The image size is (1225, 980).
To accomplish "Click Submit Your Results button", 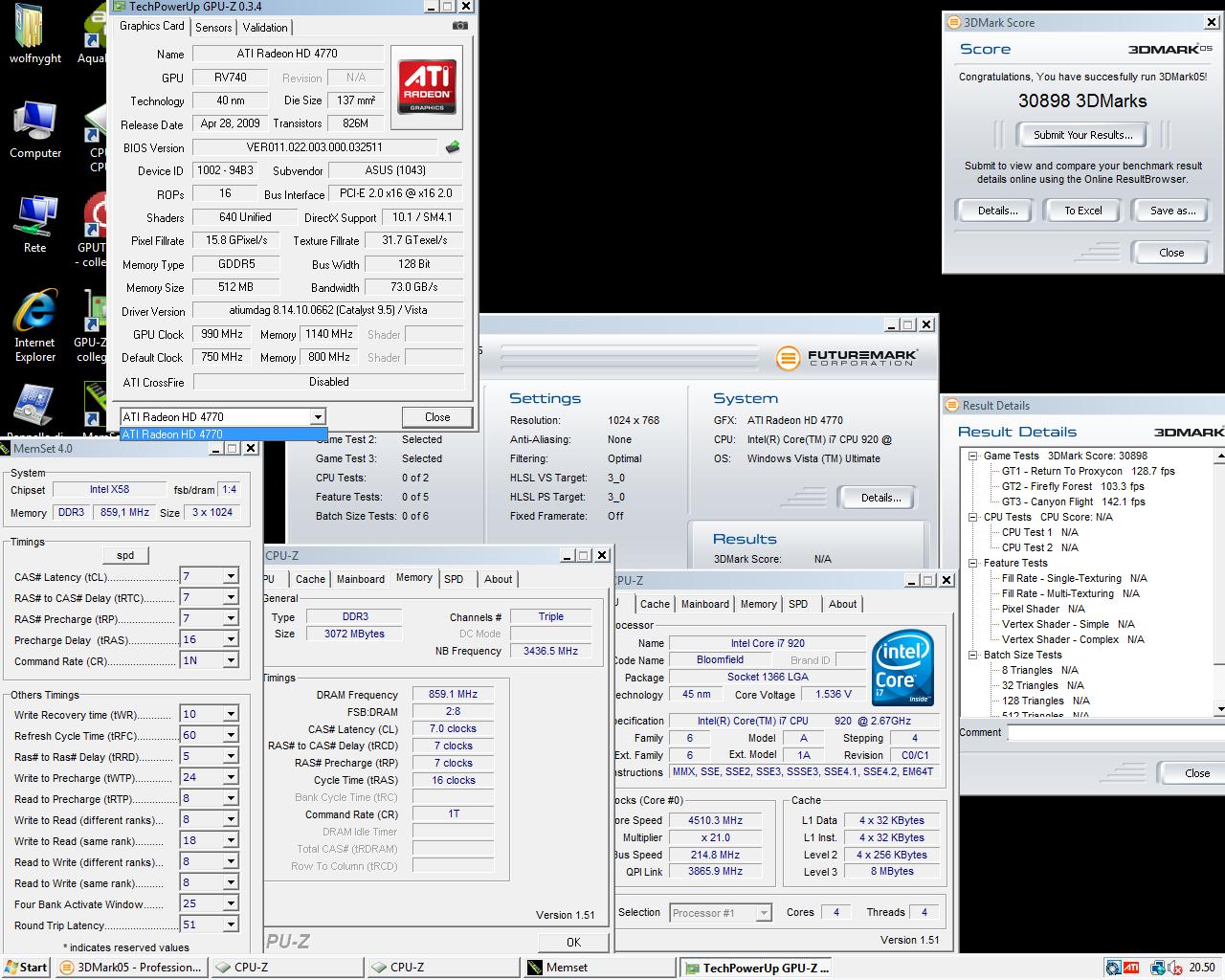I will [1082, 135].
